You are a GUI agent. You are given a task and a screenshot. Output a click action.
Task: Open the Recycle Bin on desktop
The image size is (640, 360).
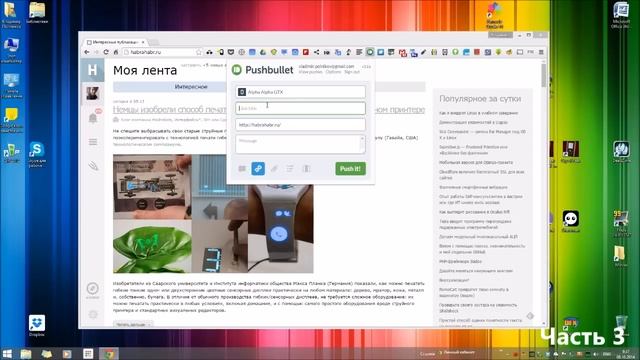(621, 324)
